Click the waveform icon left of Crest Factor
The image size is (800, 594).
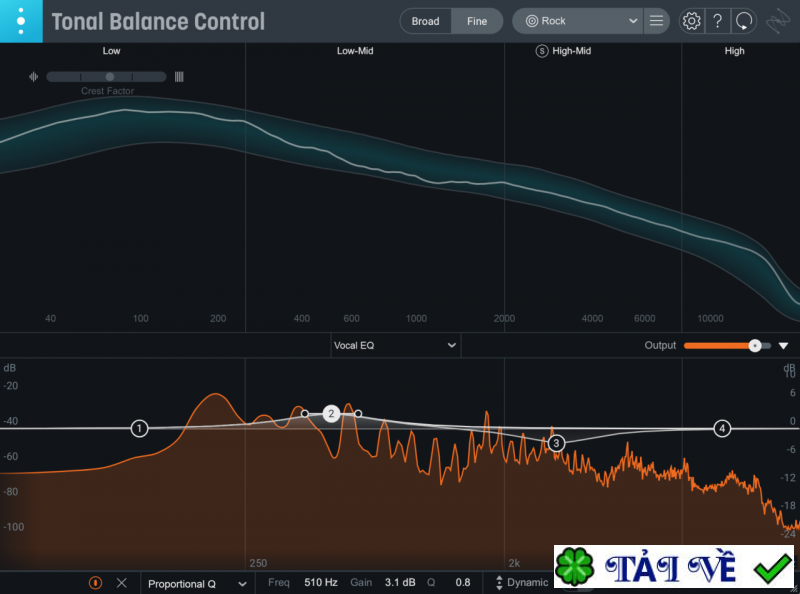33,76
